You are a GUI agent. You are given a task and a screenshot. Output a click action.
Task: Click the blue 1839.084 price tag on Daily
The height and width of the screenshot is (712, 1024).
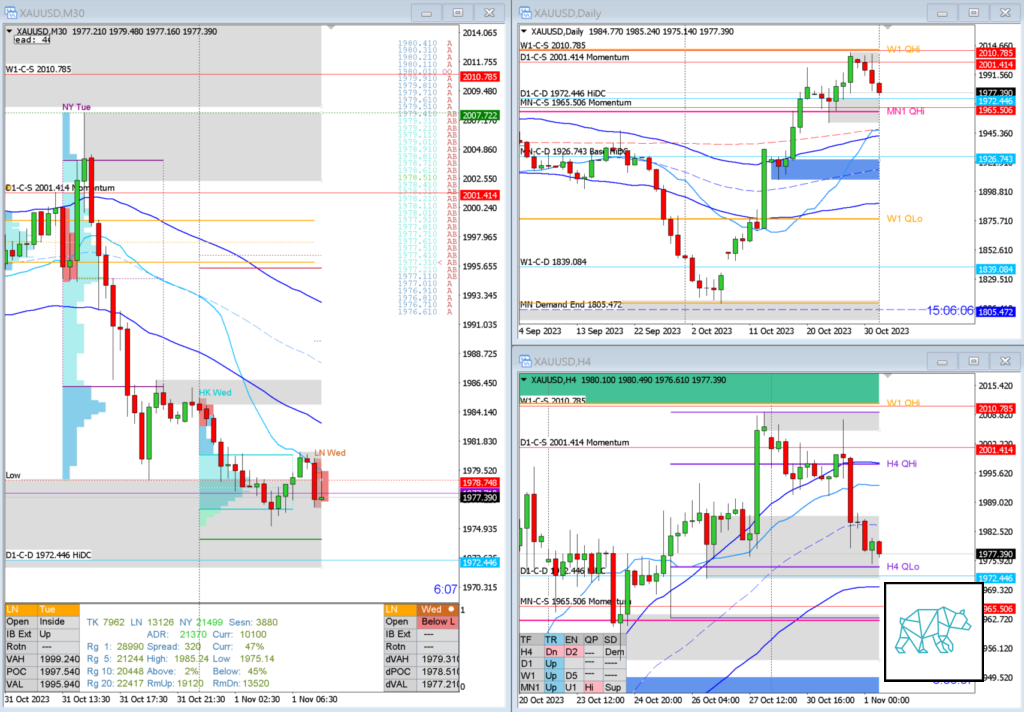pyautogui.click(x=995, y=269)
